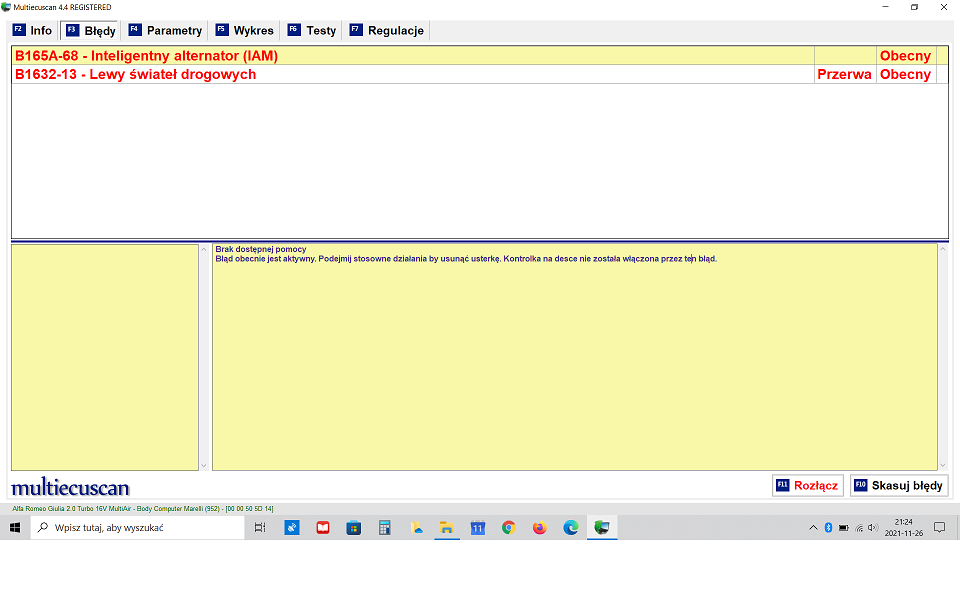Open Task View on the taskbar
Image resolution: width=960 pixels, height=600 pixels.
pos(260,528)
